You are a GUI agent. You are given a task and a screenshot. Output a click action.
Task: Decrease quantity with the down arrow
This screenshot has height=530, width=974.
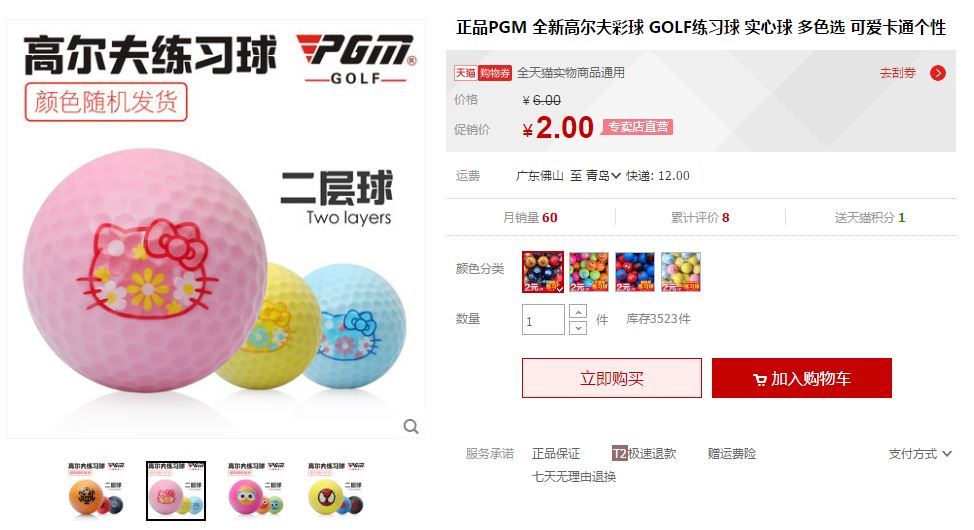click(578, 327)
